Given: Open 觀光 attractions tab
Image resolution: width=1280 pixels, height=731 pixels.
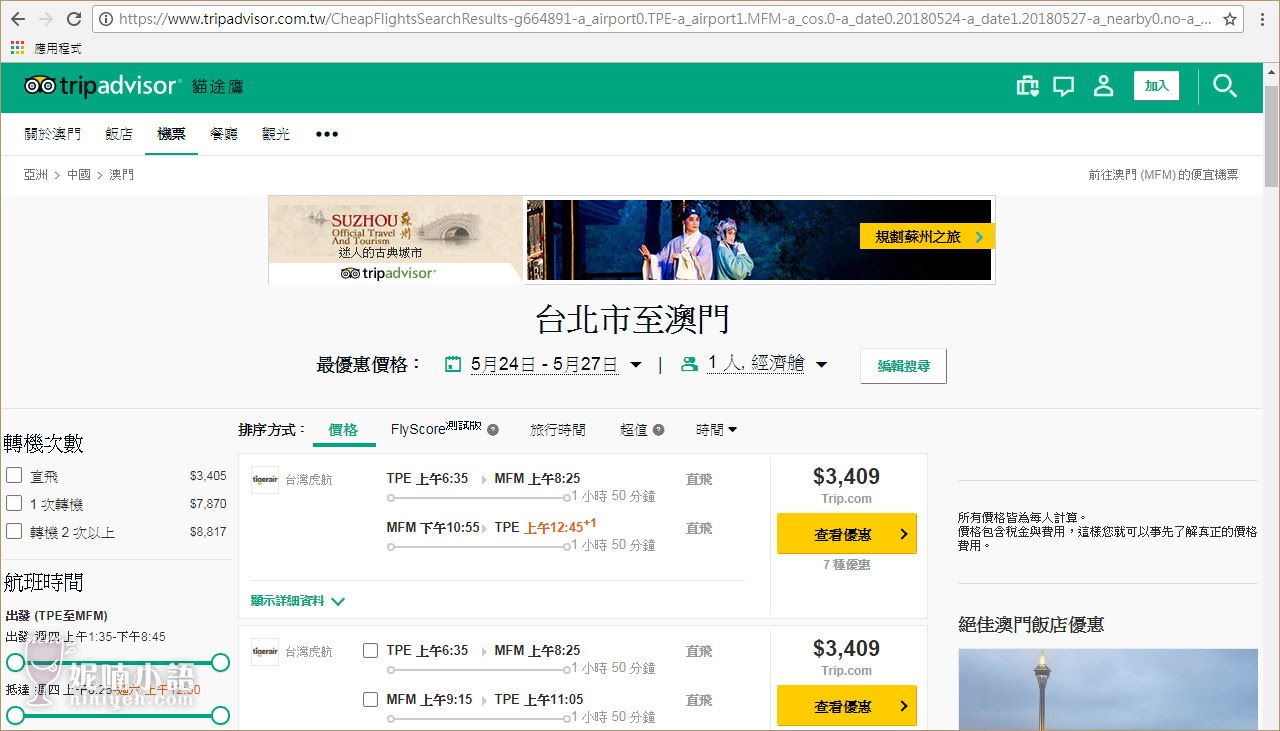Looking at the screenshot, I should point(276,134).
